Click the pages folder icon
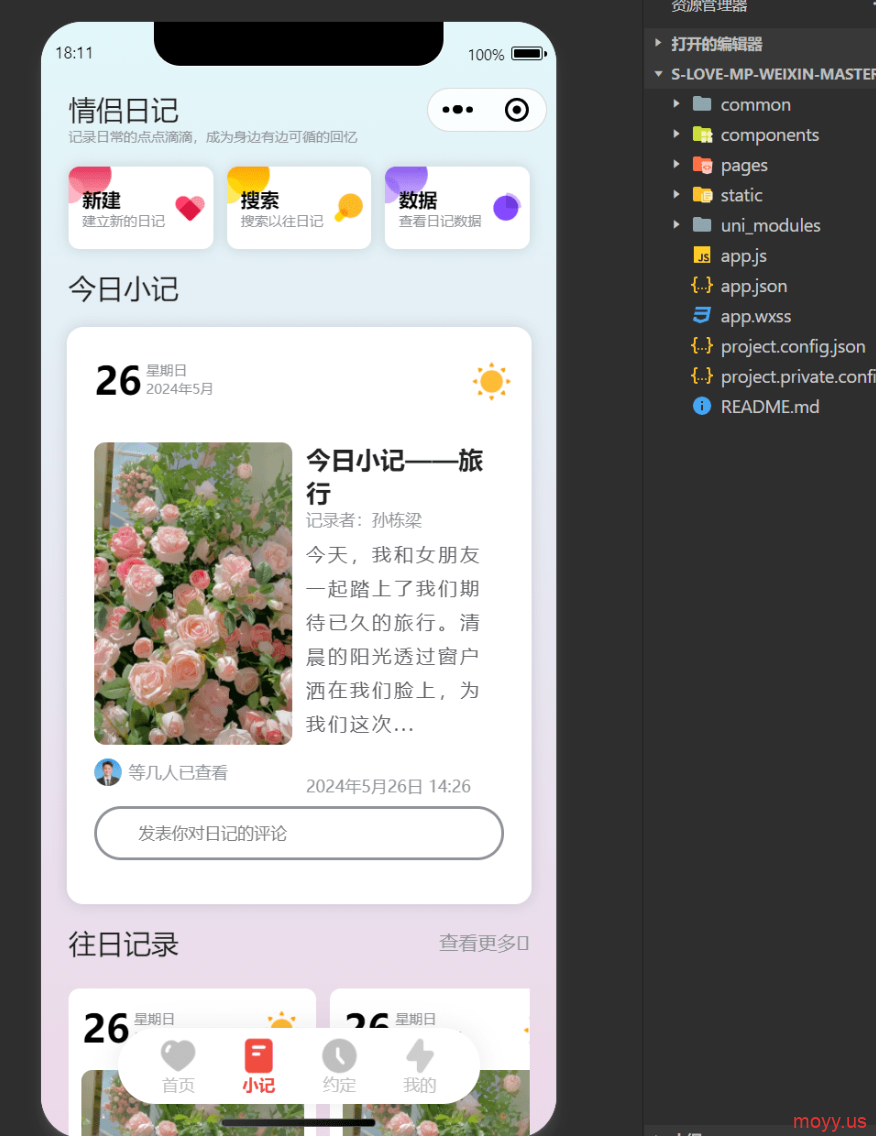 (702, 165)
